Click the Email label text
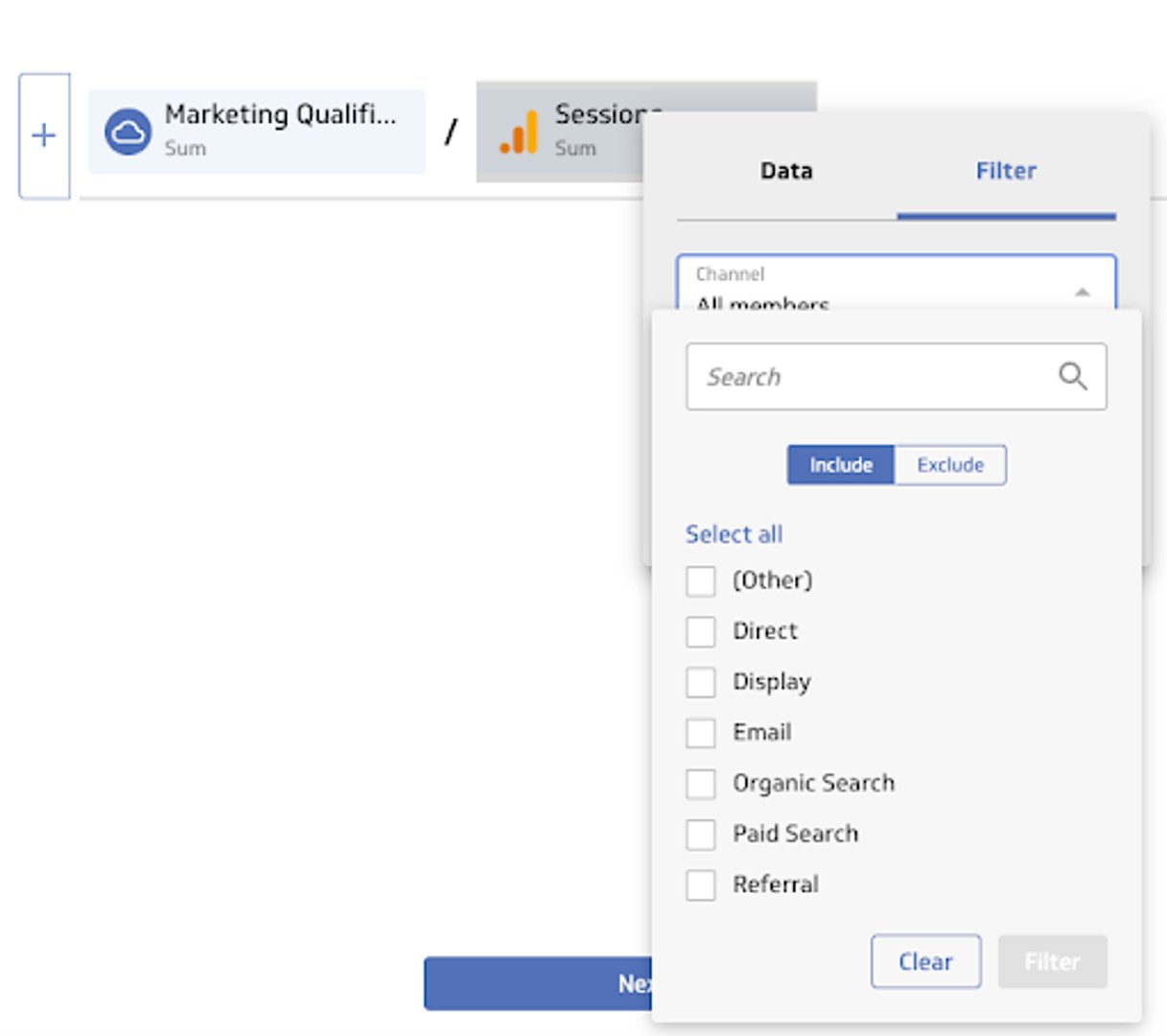Image resolution: width=1167 pixels, height=1036 pixels. [x=761, y=733]
